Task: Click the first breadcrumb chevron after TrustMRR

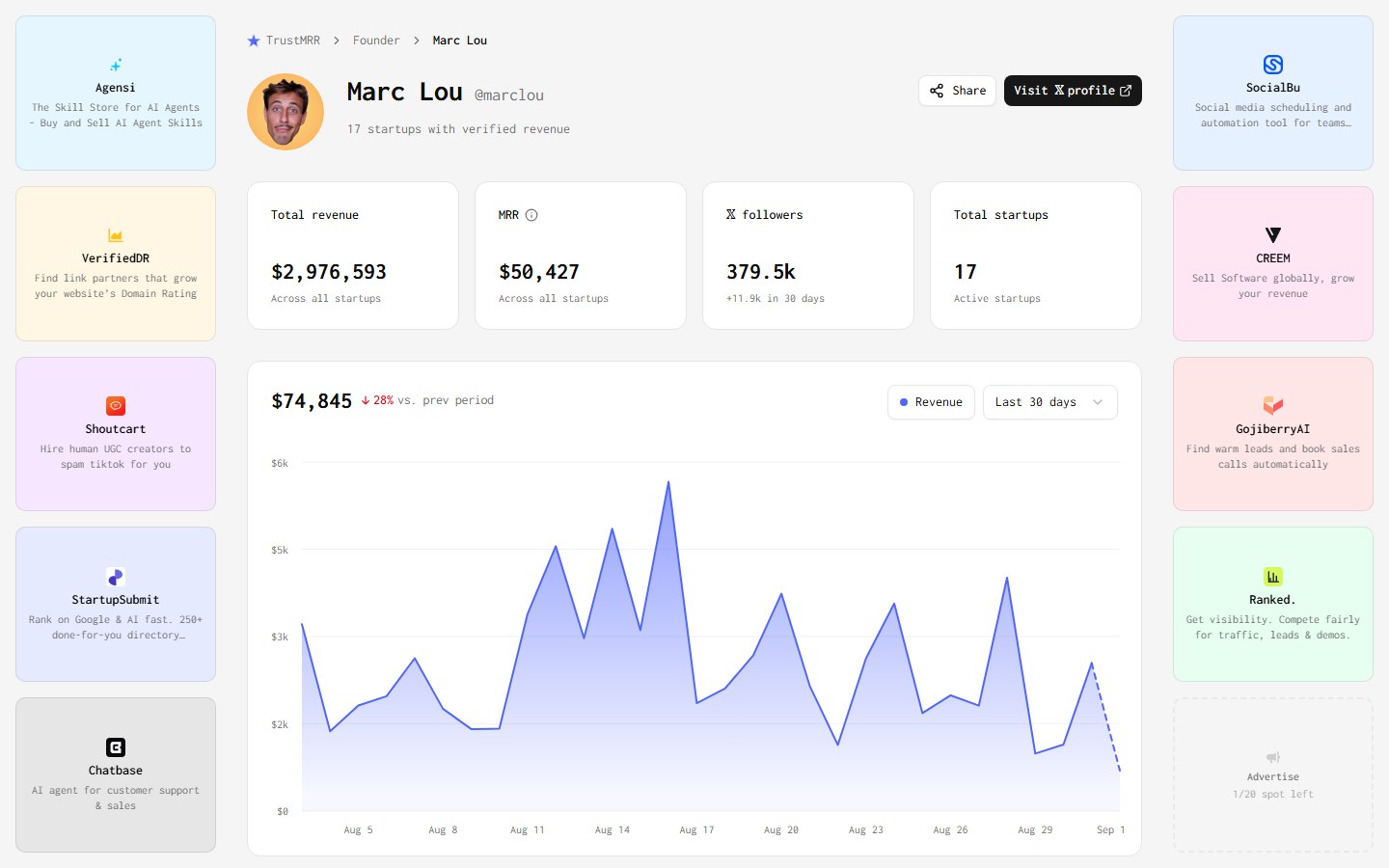Action: coord(337,41)
